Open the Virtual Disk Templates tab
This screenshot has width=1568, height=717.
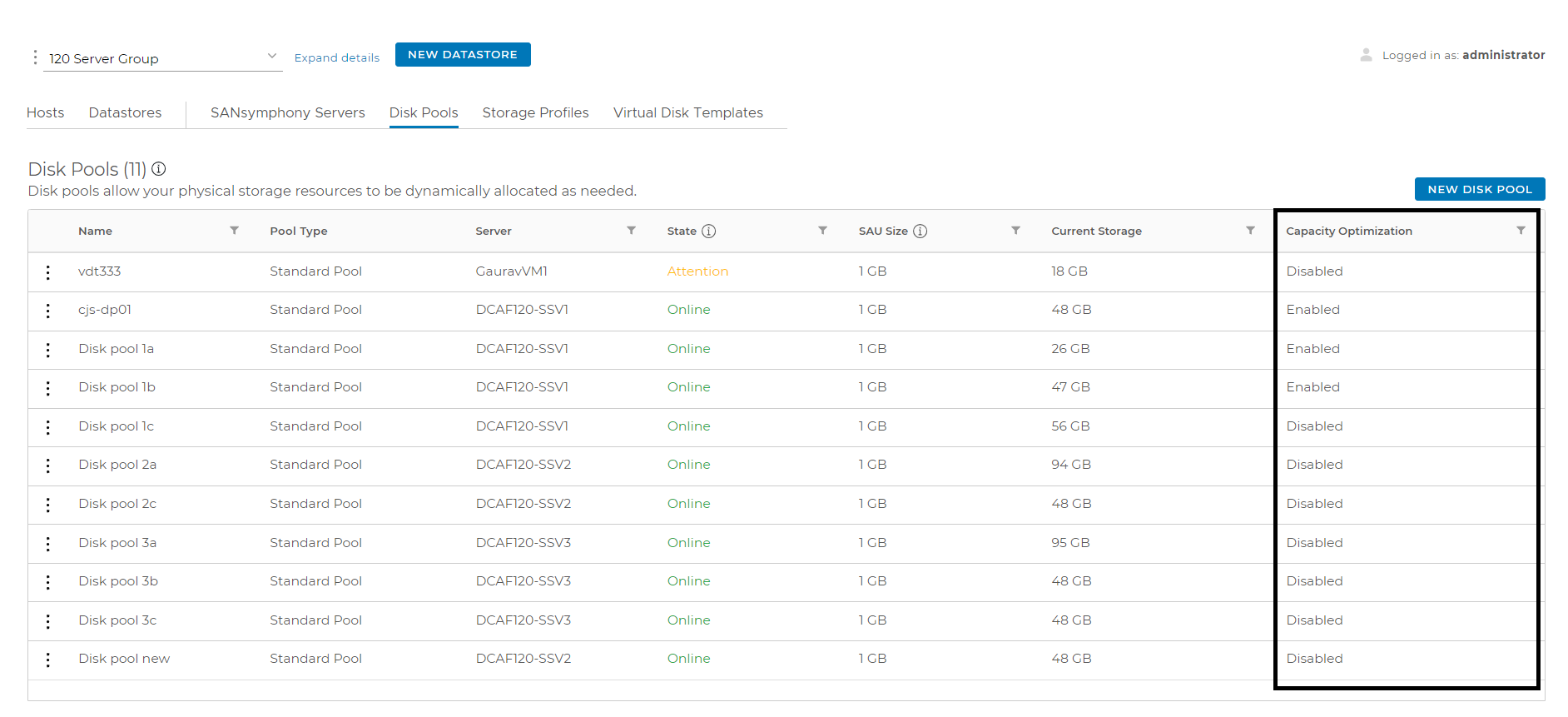pyautogui.click(x=687, y=112)
